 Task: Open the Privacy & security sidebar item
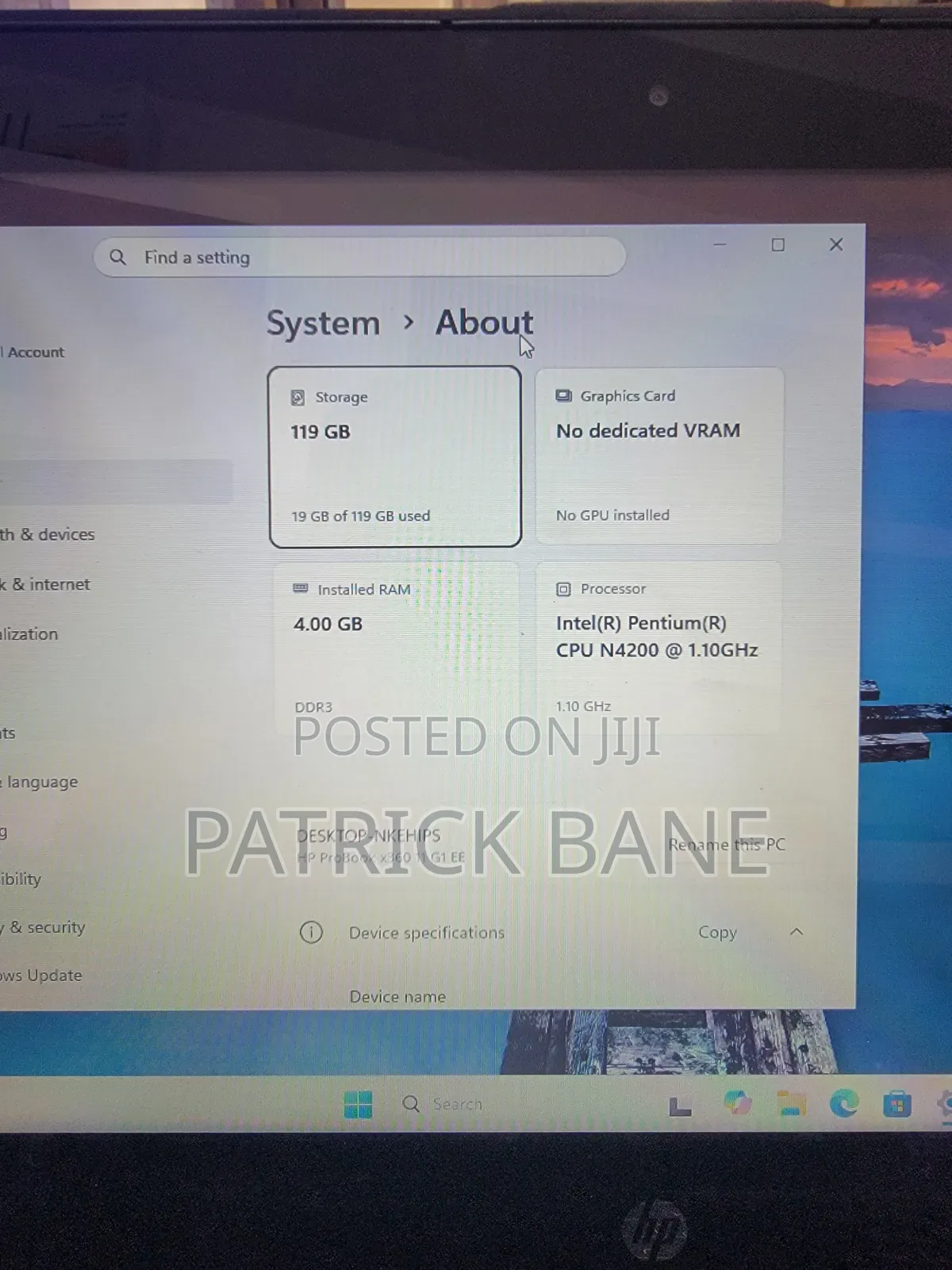[x=43, y=927]
